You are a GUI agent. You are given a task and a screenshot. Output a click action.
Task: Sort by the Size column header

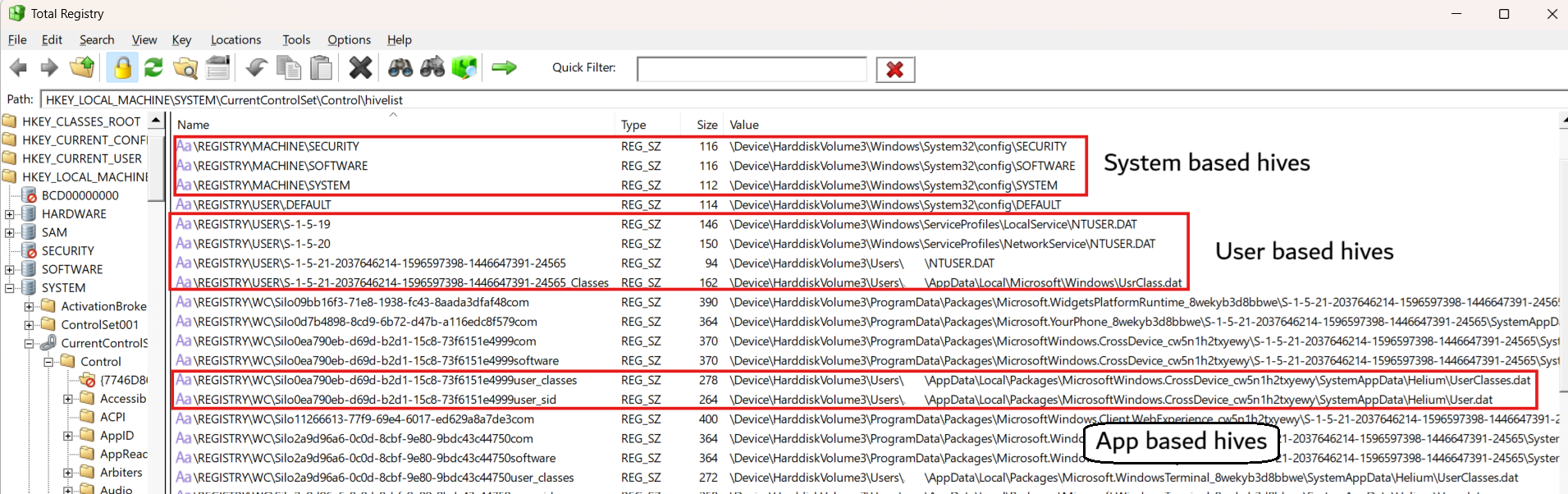[702, 124]
